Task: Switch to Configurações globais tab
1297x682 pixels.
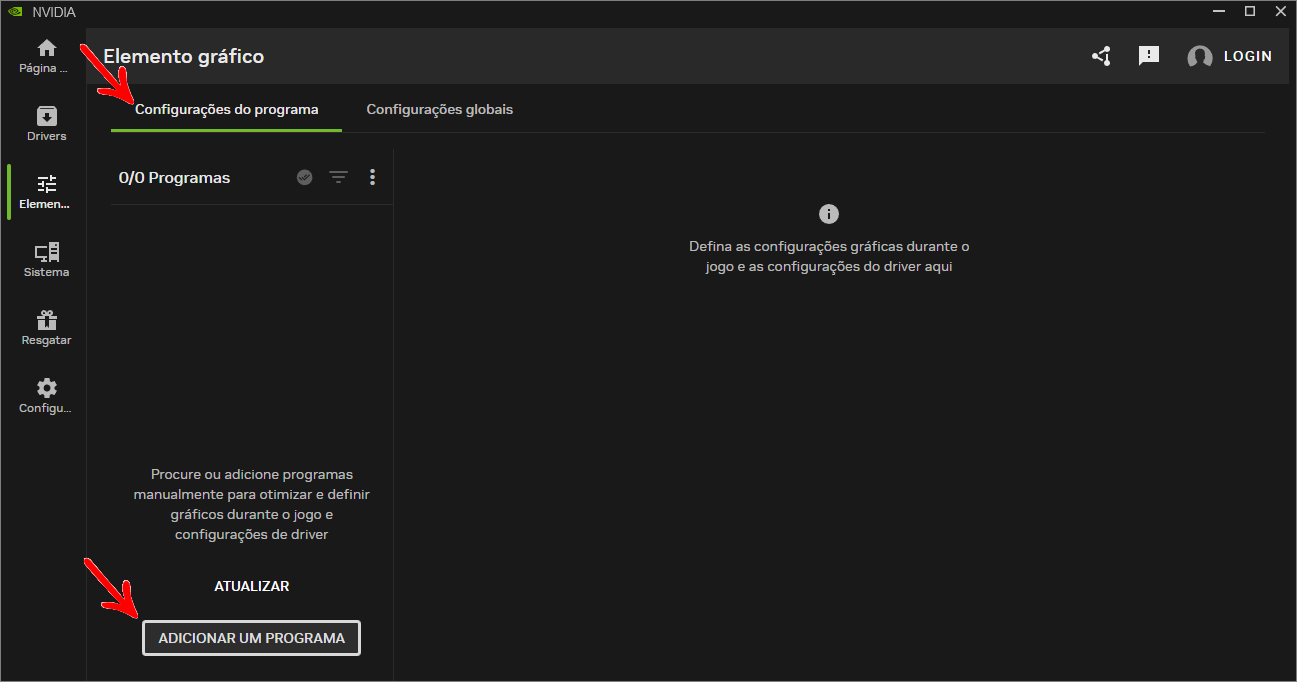Action: [x=440, y=109]
